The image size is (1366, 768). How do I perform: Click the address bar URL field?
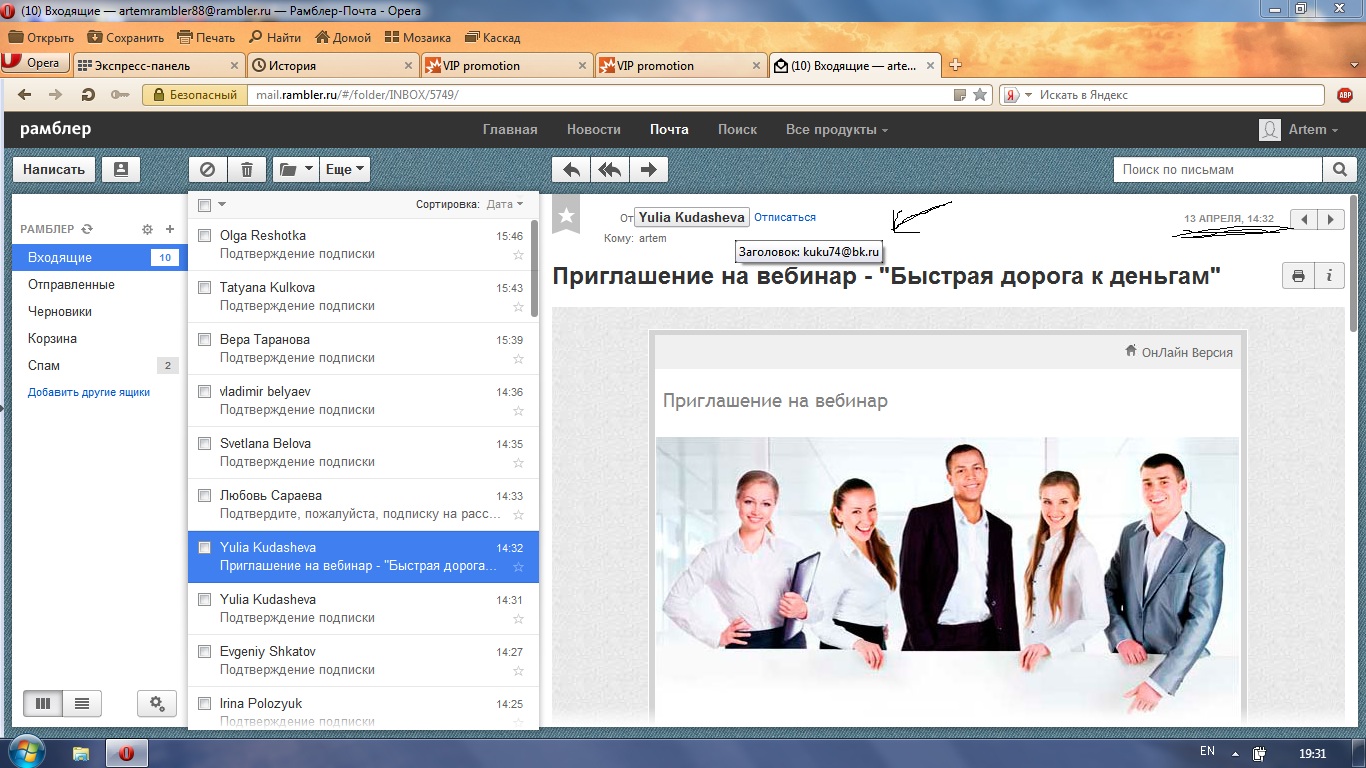click(x=600, y=95)
